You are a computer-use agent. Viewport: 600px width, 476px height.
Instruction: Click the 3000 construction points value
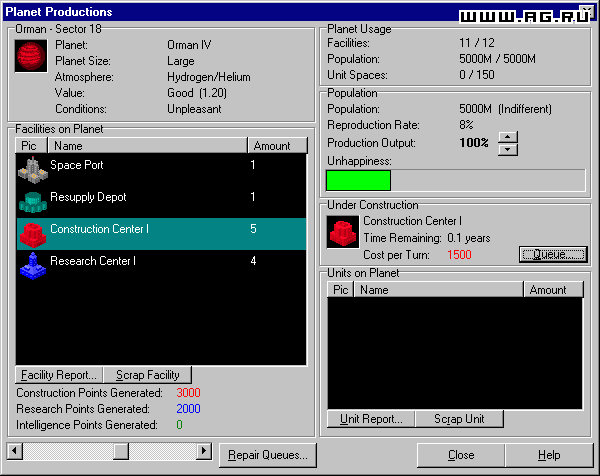pos(188,393)
